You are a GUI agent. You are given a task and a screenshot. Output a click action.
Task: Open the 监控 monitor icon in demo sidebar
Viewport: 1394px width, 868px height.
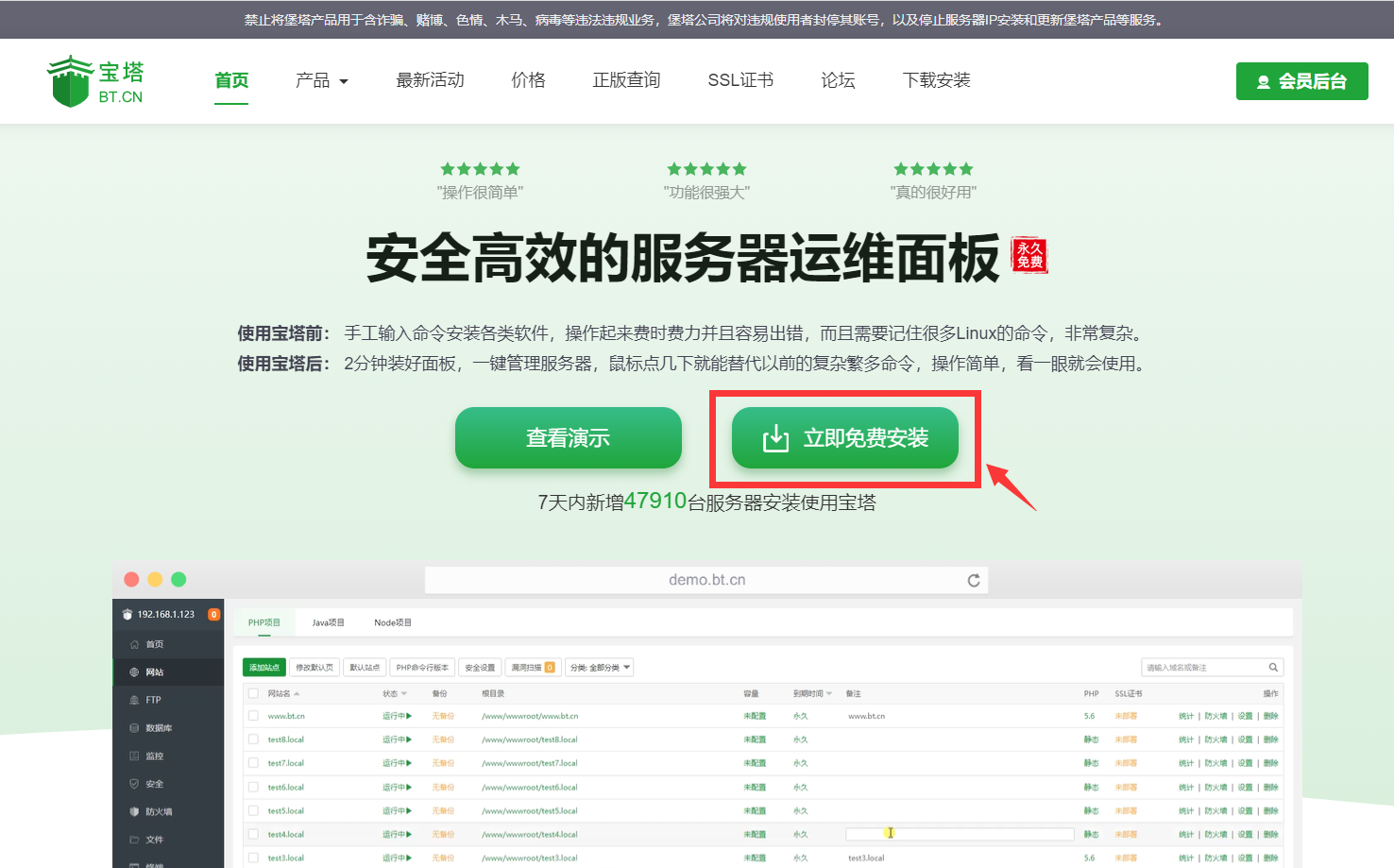134,756
